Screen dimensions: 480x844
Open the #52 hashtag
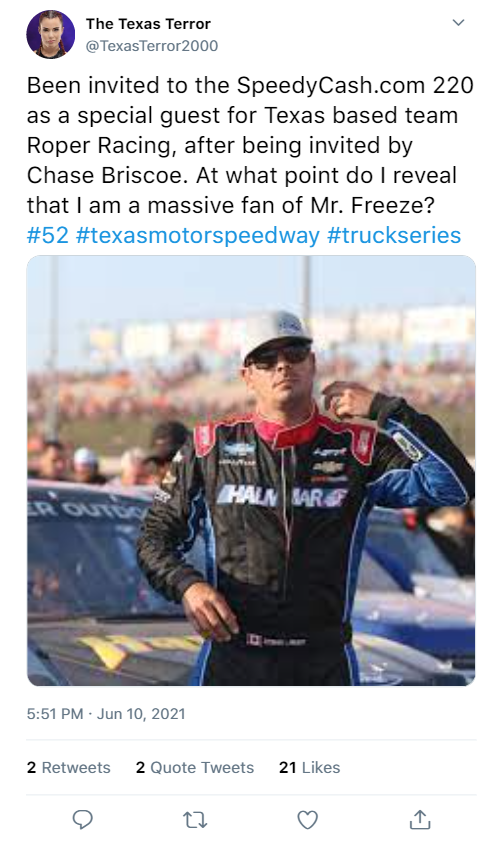48,235
